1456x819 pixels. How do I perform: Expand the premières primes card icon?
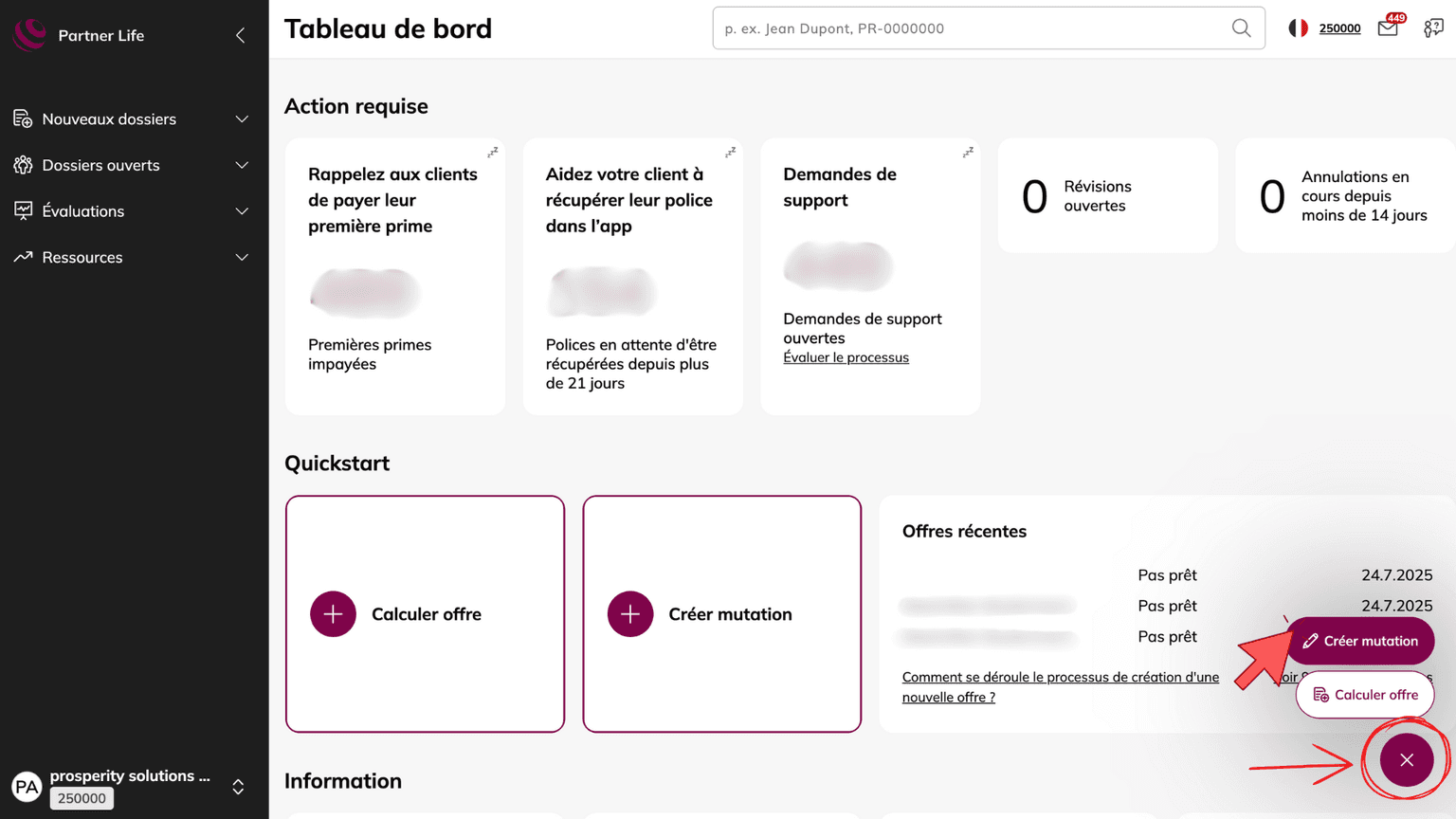(x=493, y=153)
